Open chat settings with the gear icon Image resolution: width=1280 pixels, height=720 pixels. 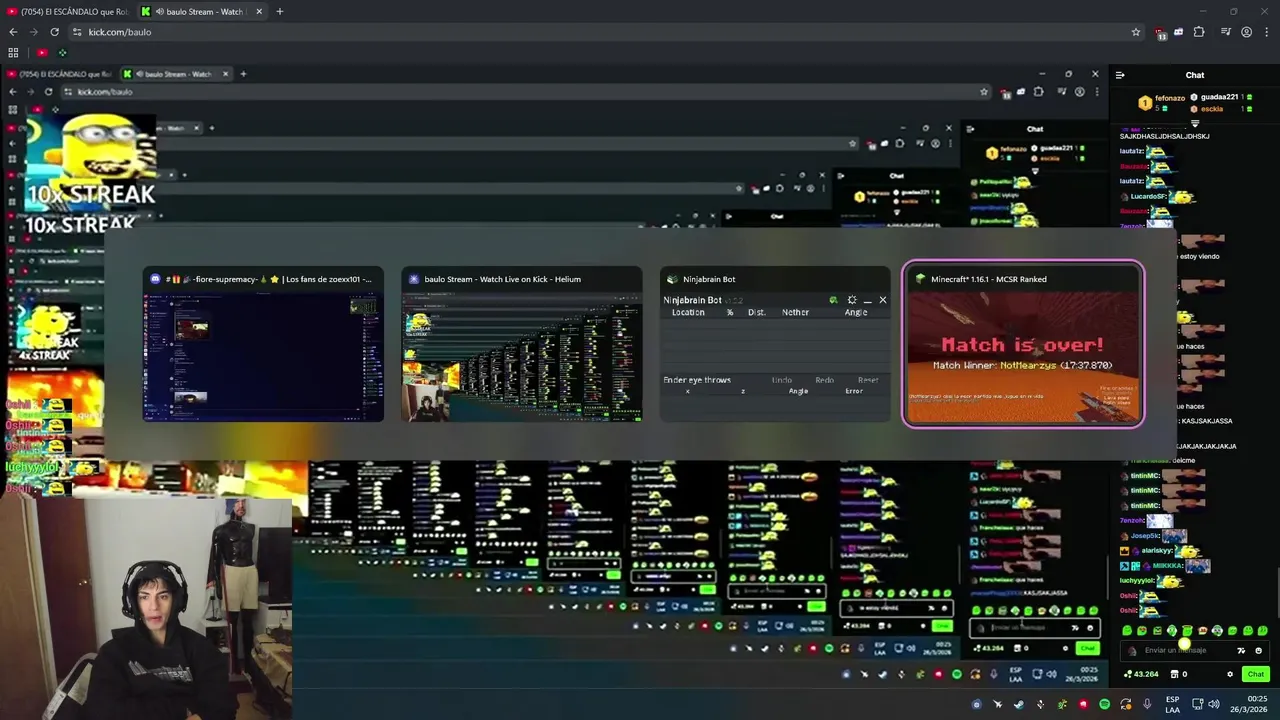1230,674
